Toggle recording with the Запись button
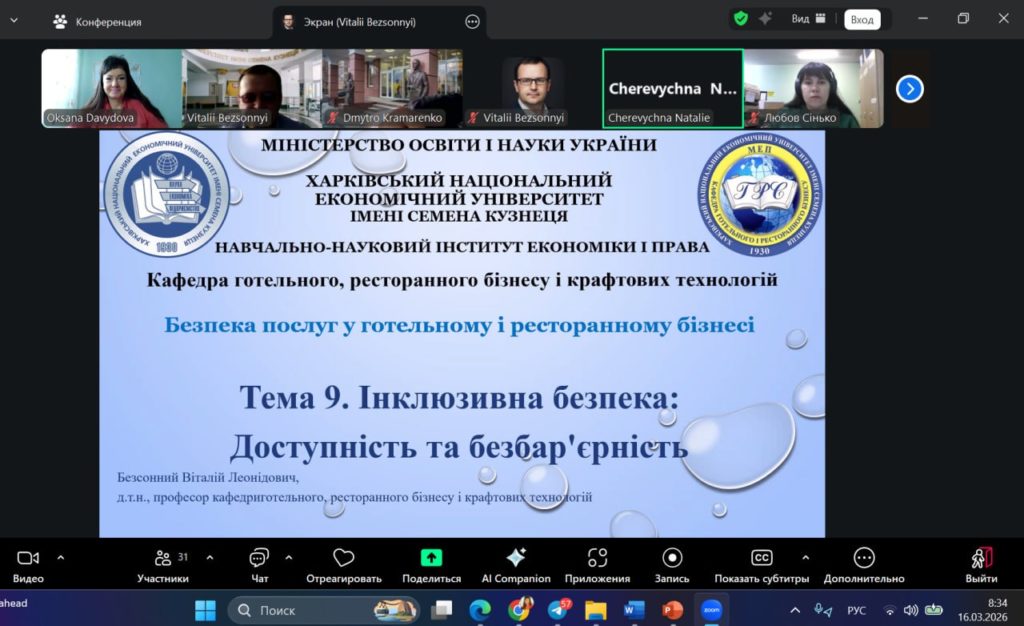1024x626 pixels. (672, 558)
